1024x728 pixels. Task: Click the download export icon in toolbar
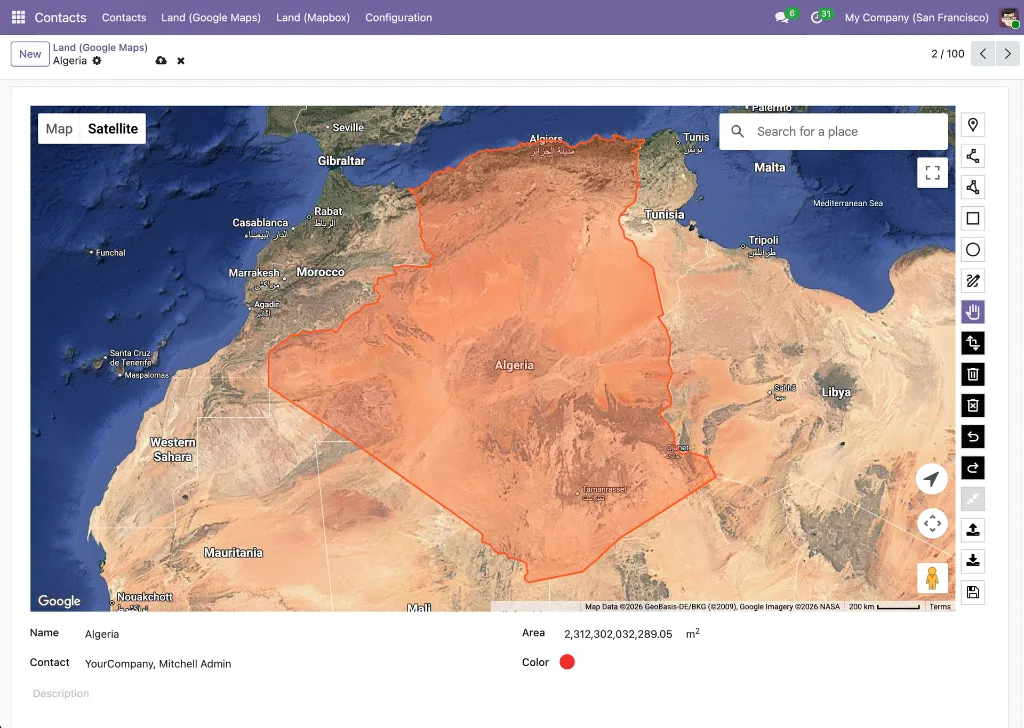(x=972, y=561)
